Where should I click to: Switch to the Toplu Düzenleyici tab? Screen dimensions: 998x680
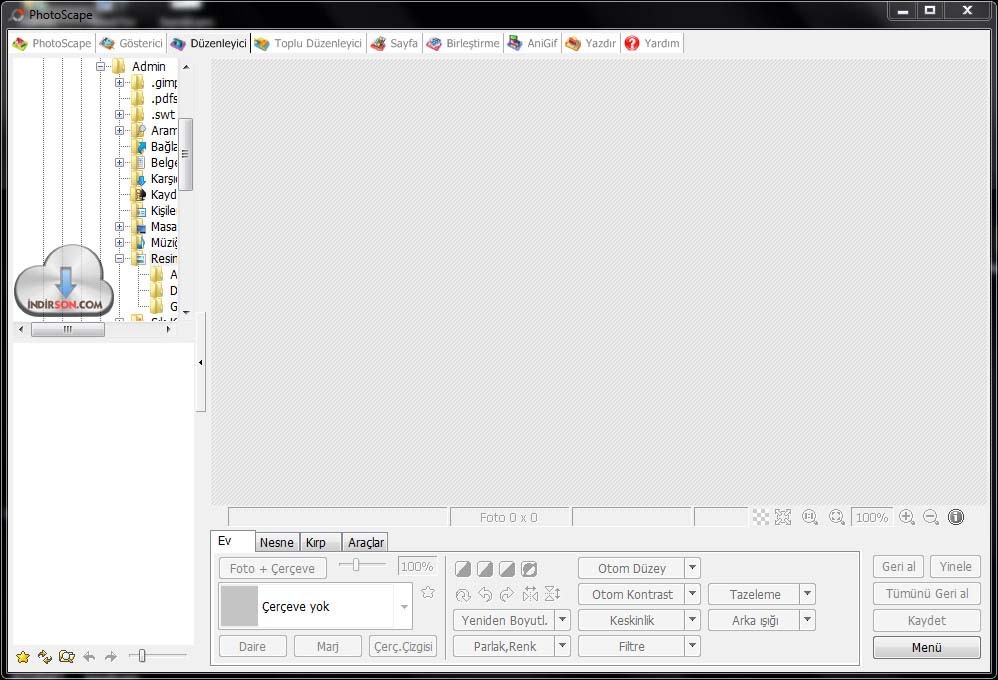(x=309, y=43)
